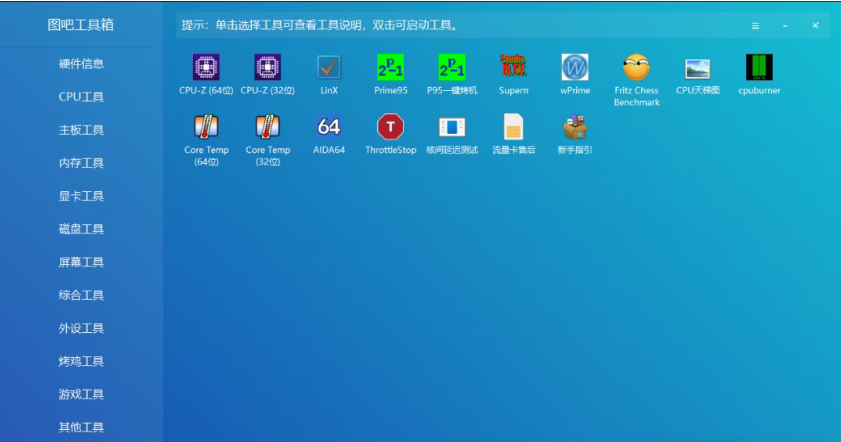Select the Prime95 tool icon

(390, 68)
